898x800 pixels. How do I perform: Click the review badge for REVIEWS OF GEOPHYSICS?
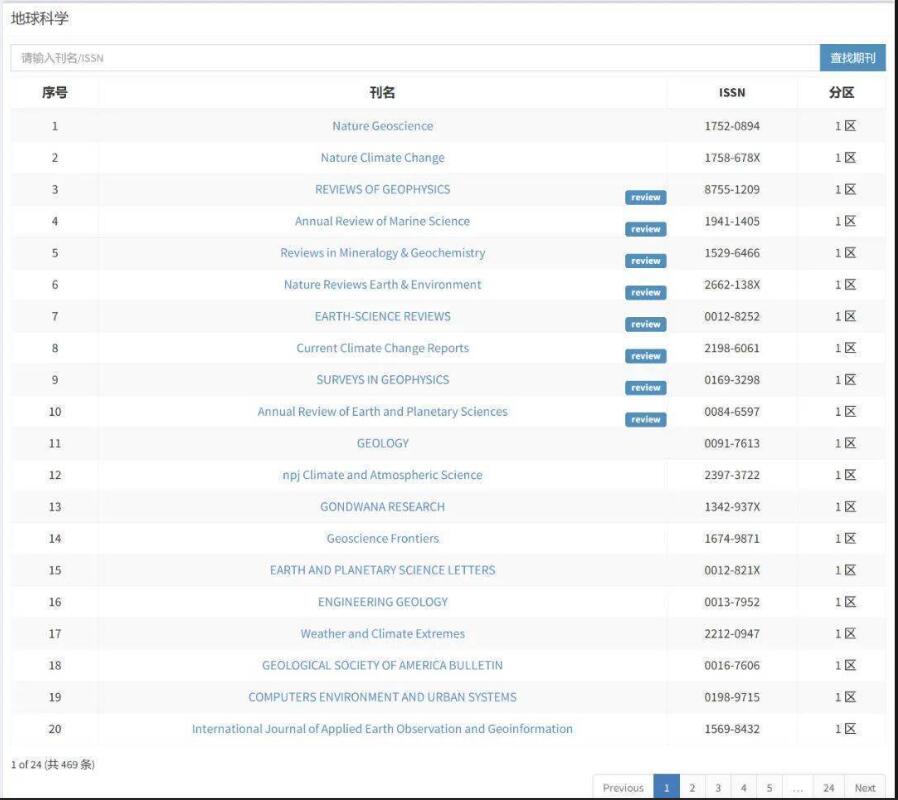(645, 197)
